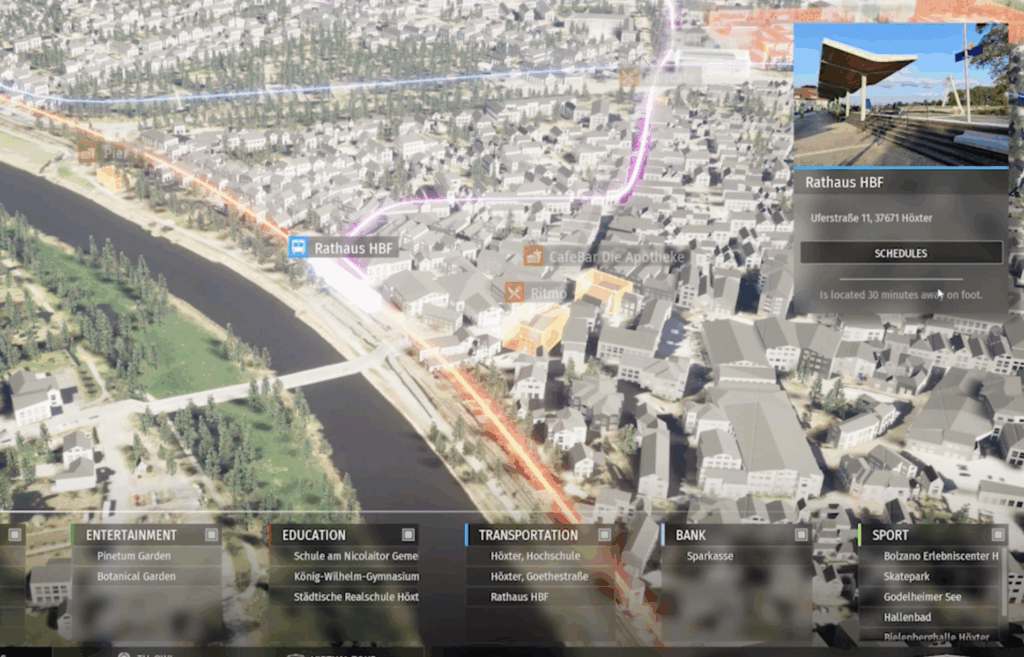
Task: Toggle the Sport category checkbox
Action: pos(997,535)
